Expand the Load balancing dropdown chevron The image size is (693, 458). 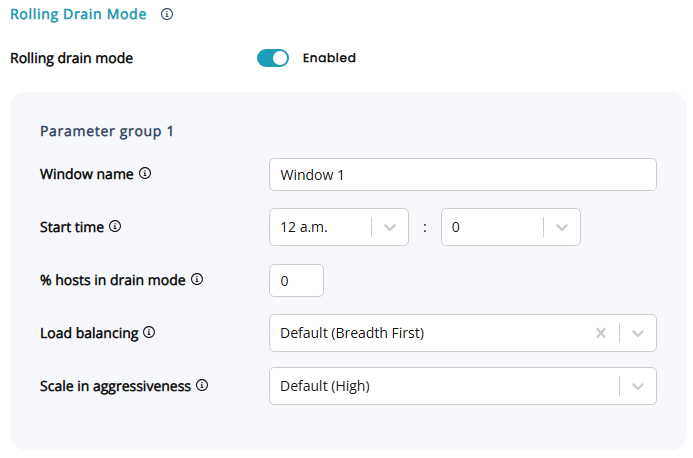[638, 333]
